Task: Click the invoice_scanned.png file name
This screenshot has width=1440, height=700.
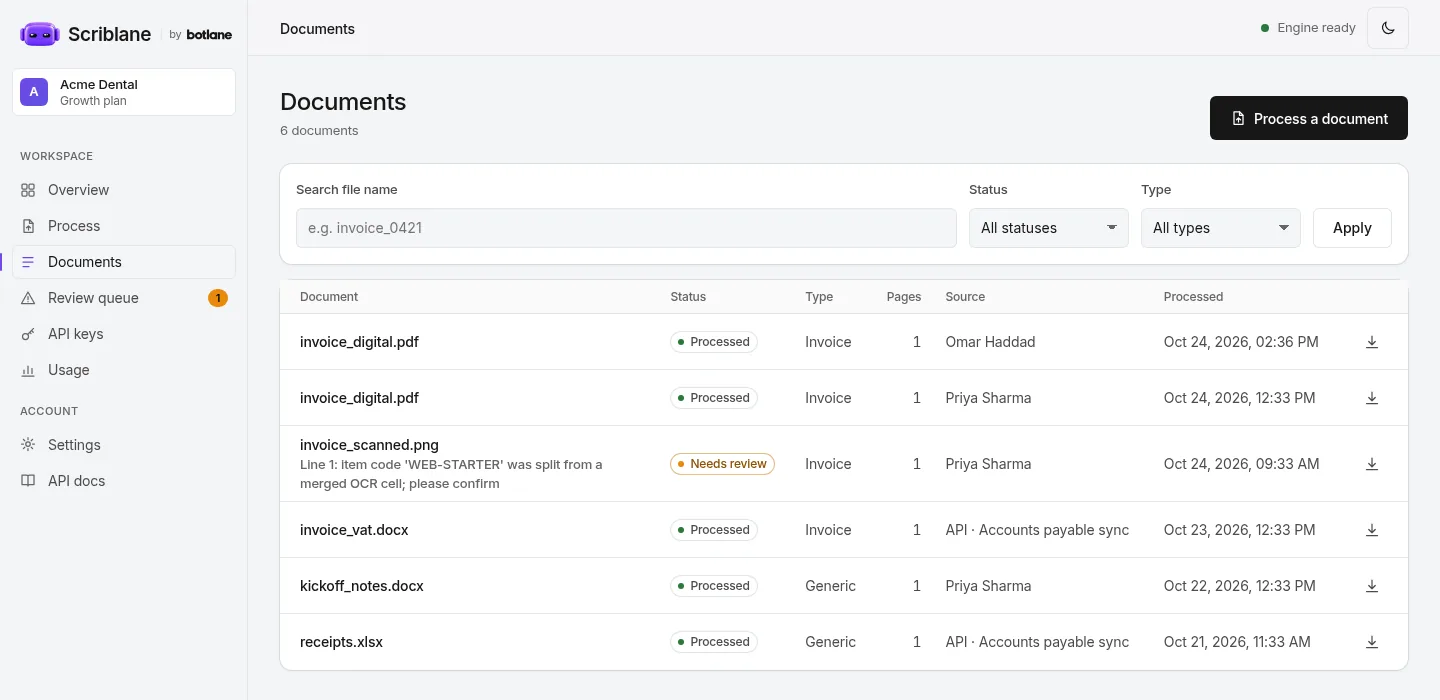Action: [369, 445]
